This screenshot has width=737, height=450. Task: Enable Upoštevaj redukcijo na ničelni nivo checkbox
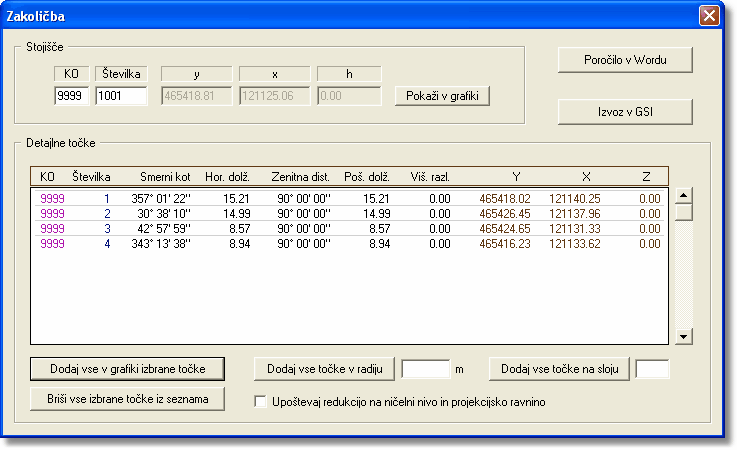click(261, 402)
